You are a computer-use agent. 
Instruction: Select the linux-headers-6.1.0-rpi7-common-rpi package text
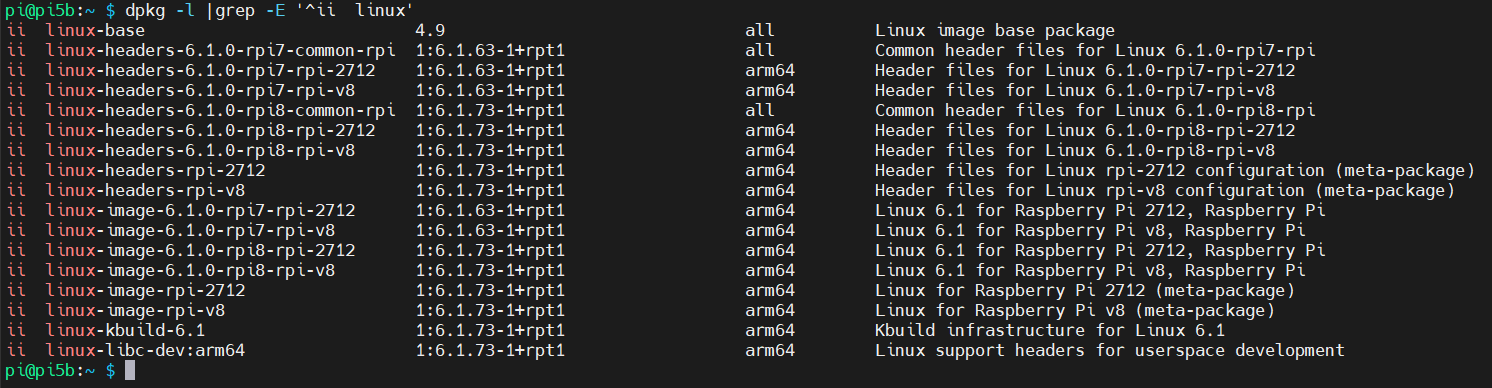click(220, 50)
